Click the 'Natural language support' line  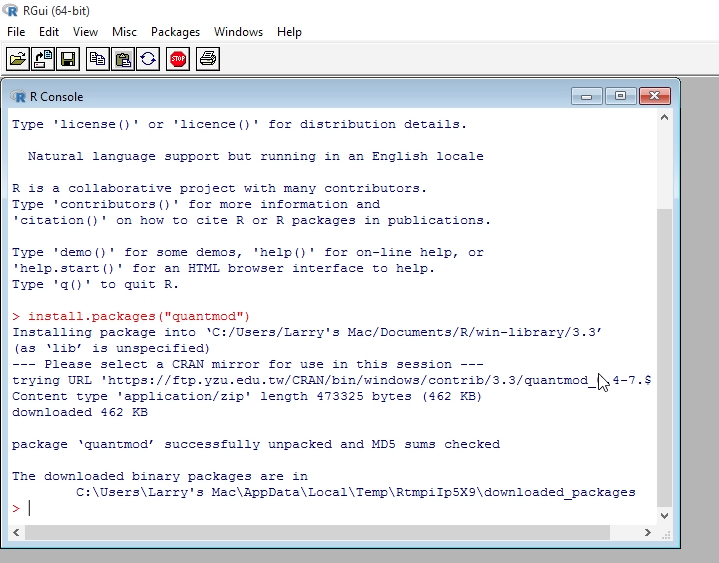[x=255, y=156]
